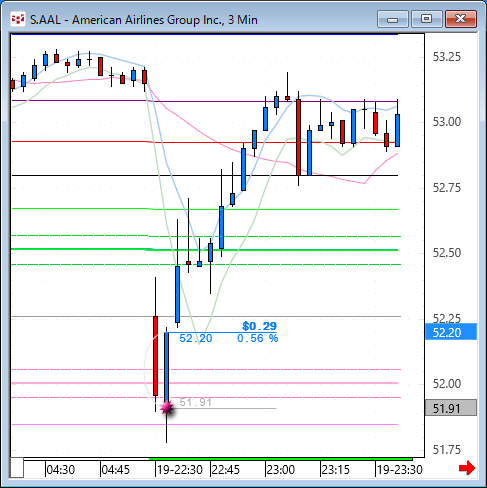The height and width of the screenshot is (488, 487).
Task: Click the 23:00 time axis label
Action: point(281,470)
